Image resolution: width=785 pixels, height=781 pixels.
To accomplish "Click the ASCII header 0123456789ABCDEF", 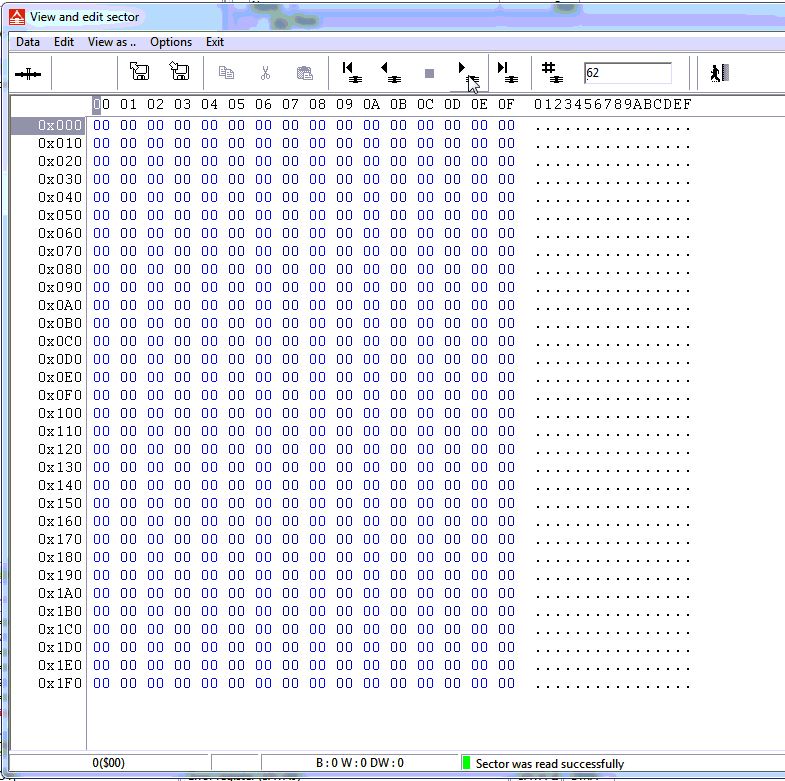I will [x=613, y=104].
